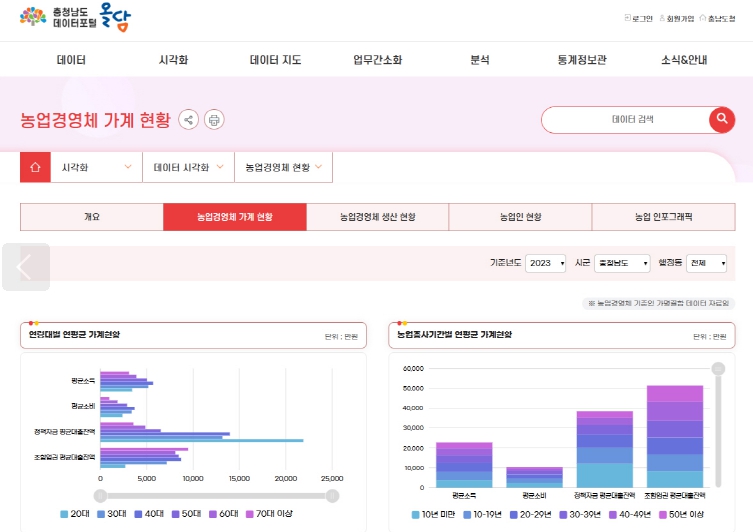Click the 로그인 icon link at top
Image resolution: width=753 pixels, height=532 pixels.
[638, 18]
